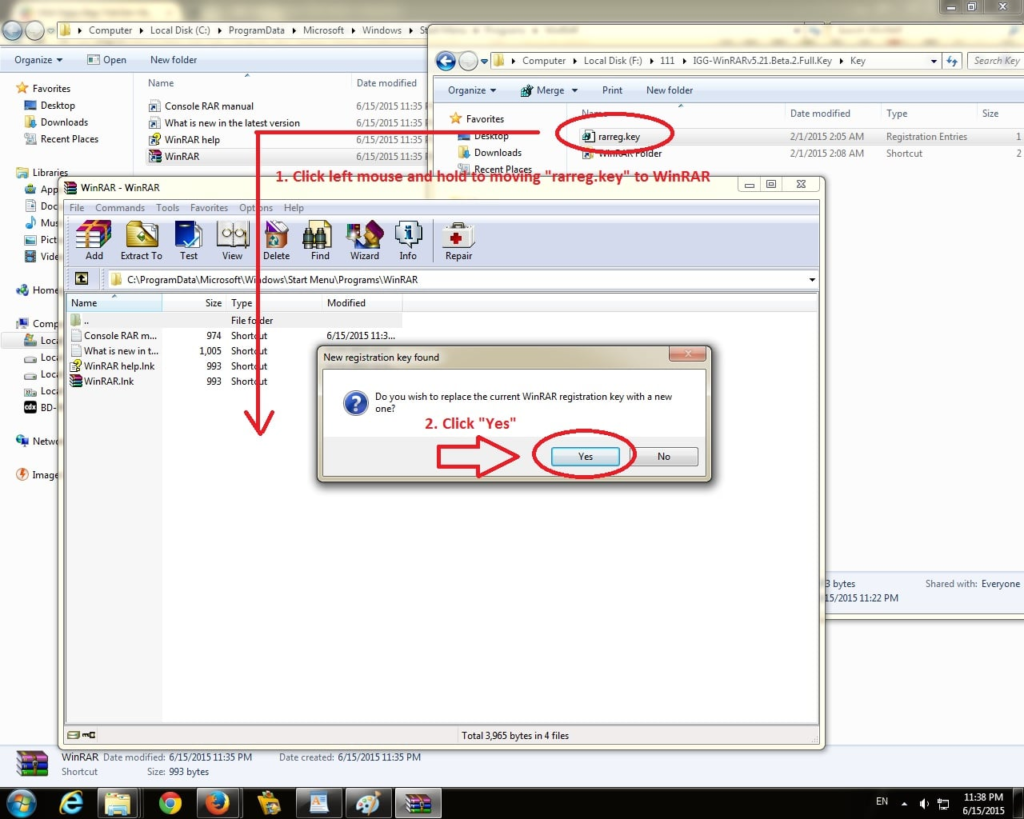Launch the Wizard toolbar icon
Screen dimensions: 1024x819
(x=364, y=240)
